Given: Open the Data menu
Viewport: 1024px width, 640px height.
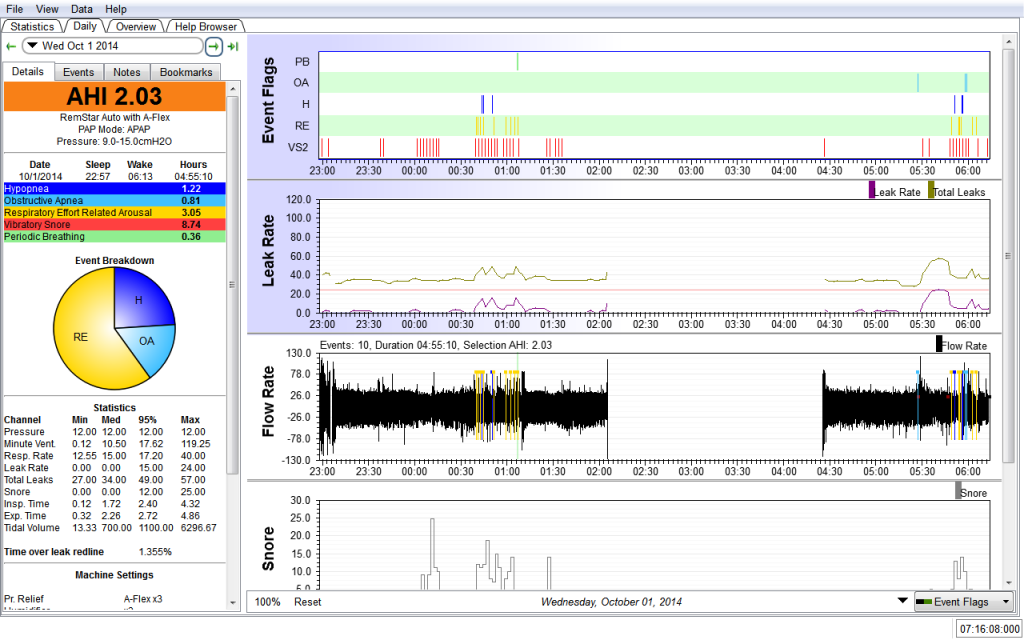Looking at the screenshot, I should coord(82,9).
